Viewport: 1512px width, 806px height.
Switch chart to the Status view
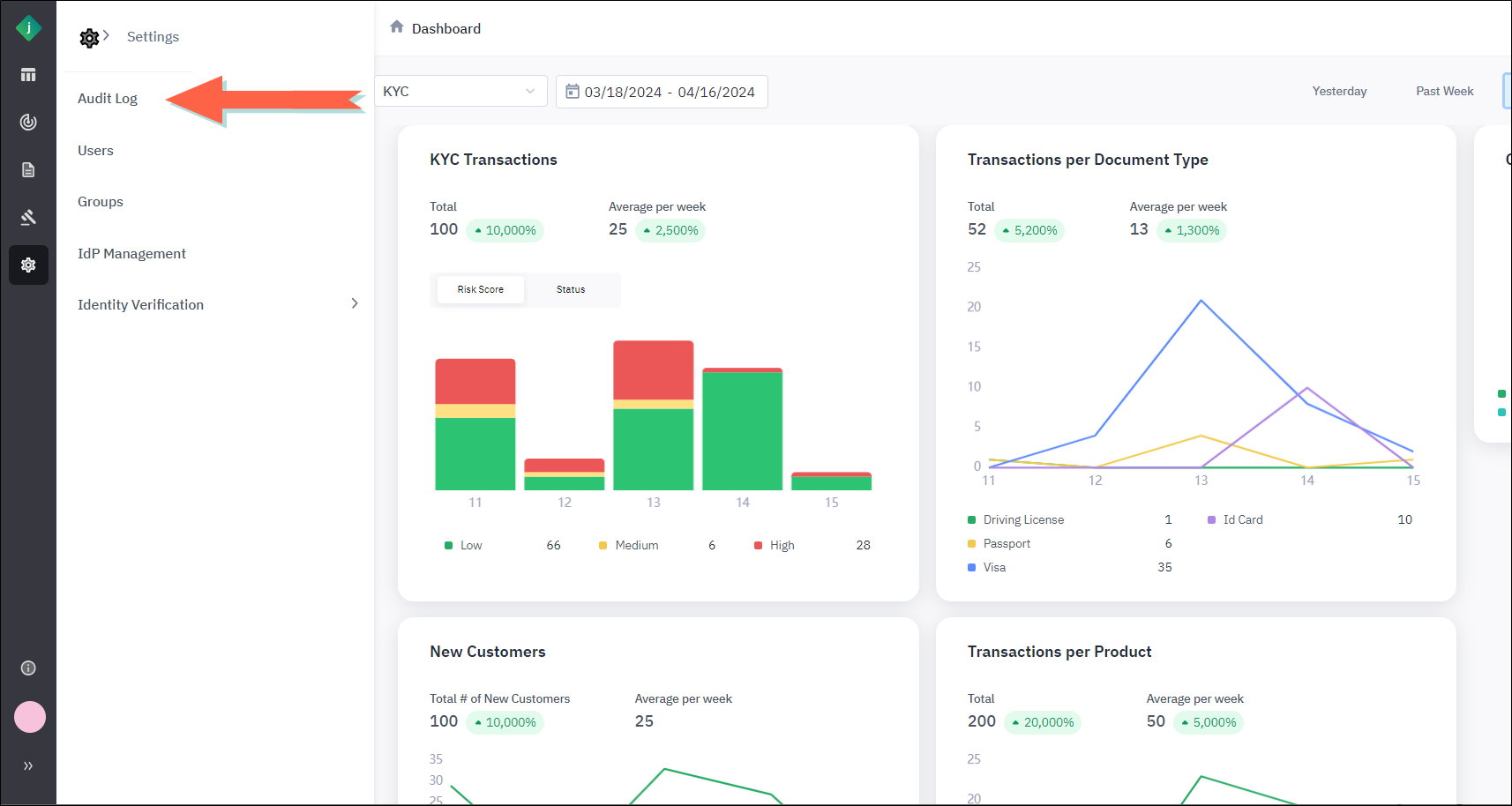click(x=571, y=289)
